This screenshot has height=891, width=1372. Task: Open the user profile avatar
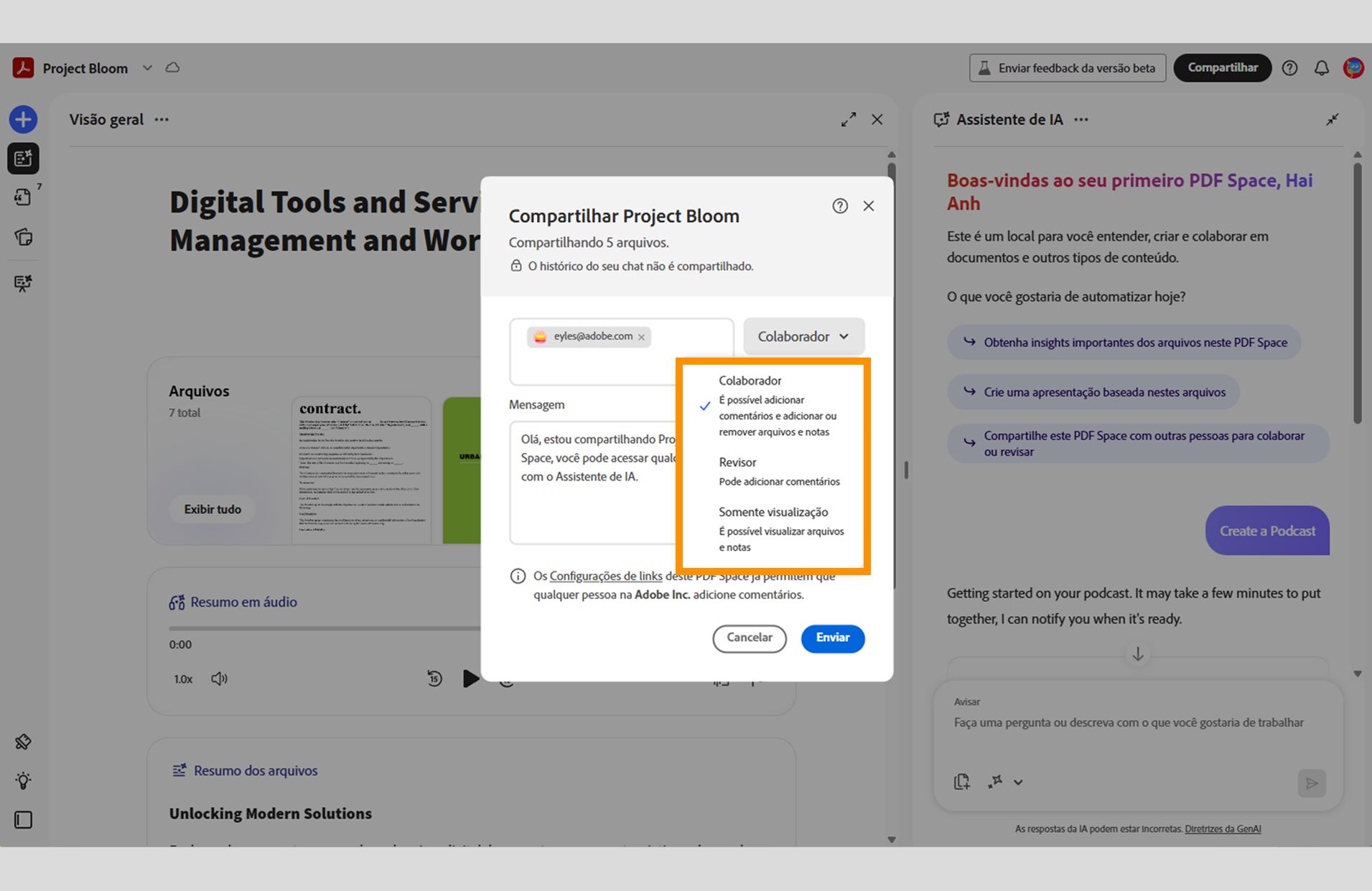[x=1353, y=68]
